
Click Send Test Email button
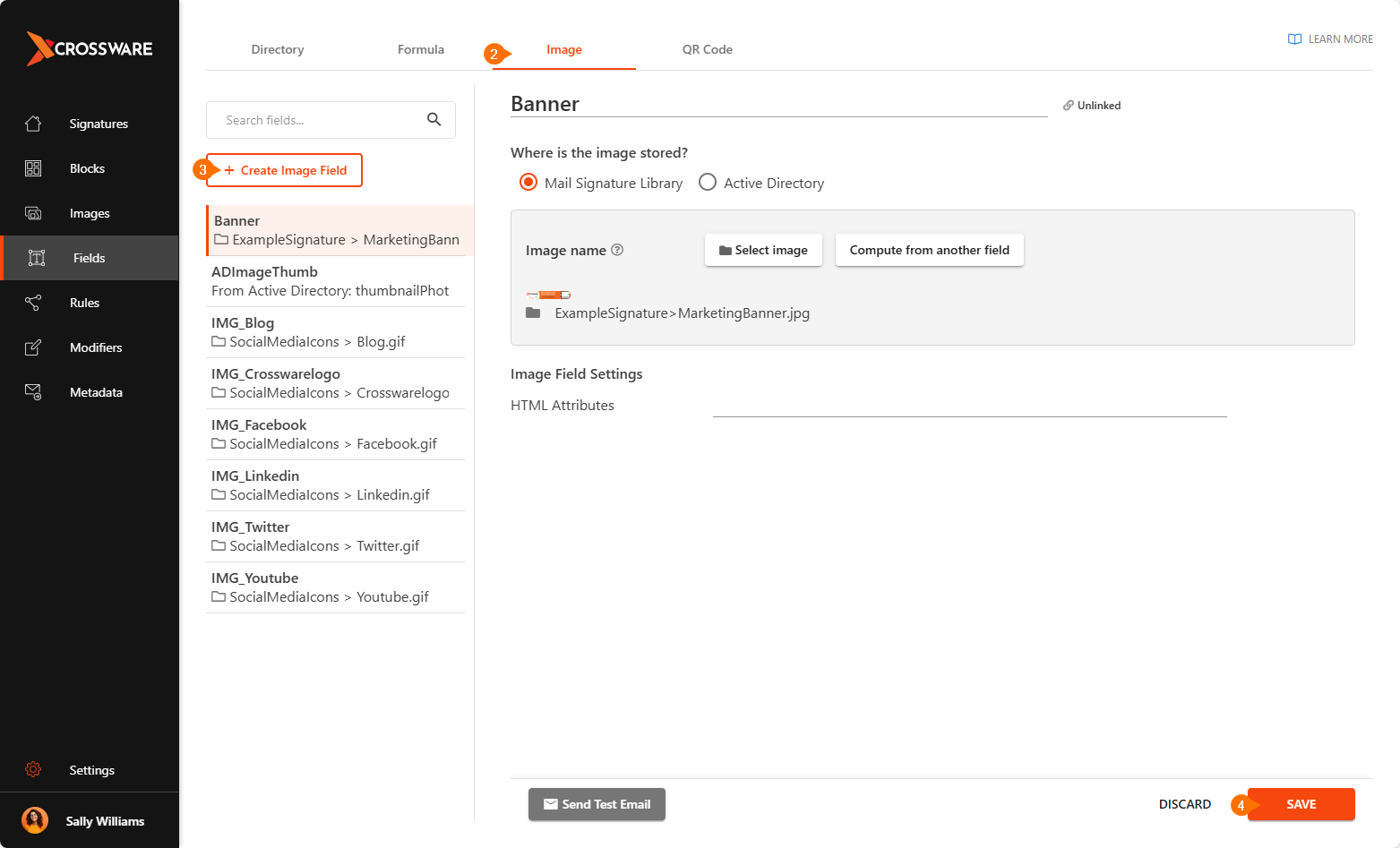(597, 804)
